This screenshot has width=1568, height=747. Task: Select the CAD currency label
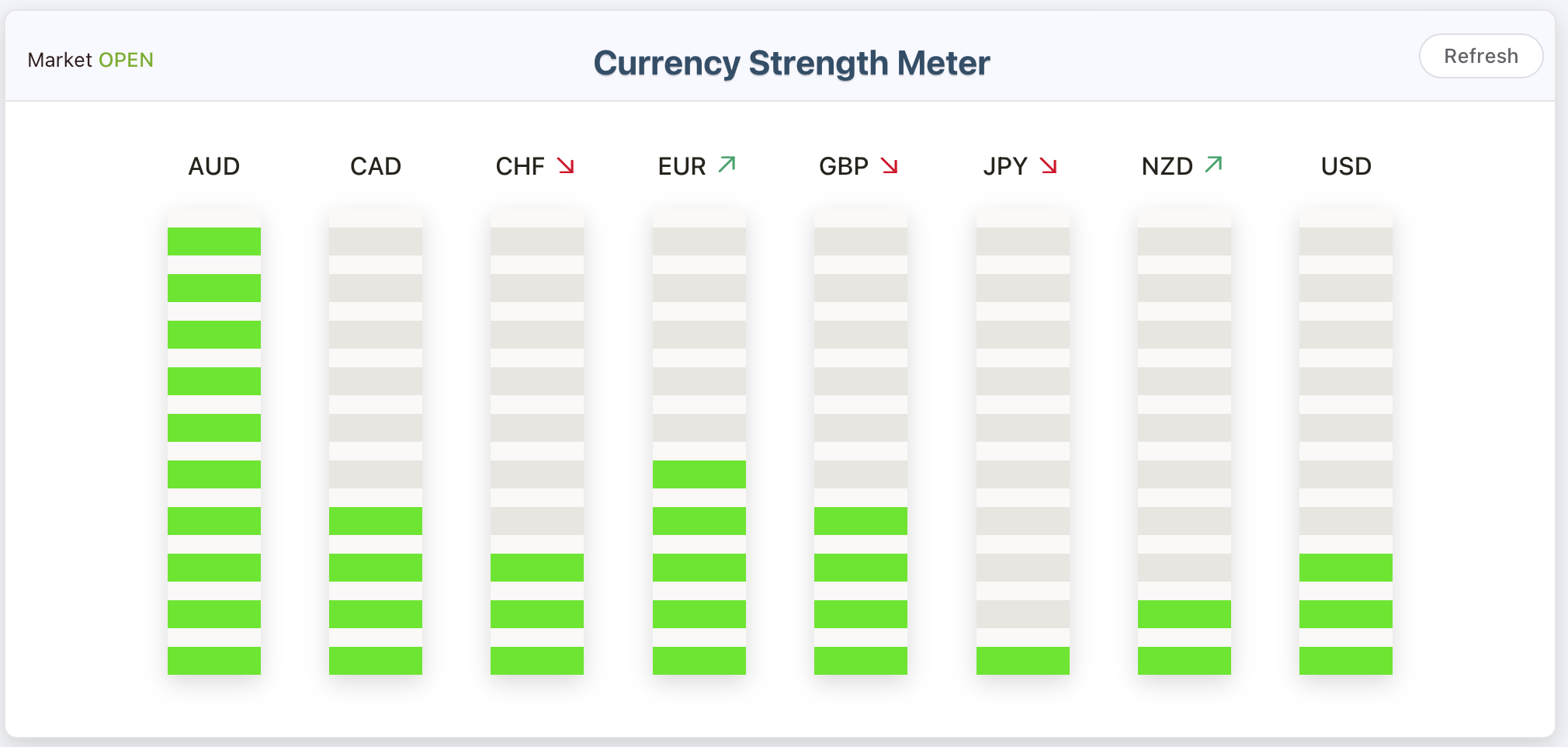376,165
